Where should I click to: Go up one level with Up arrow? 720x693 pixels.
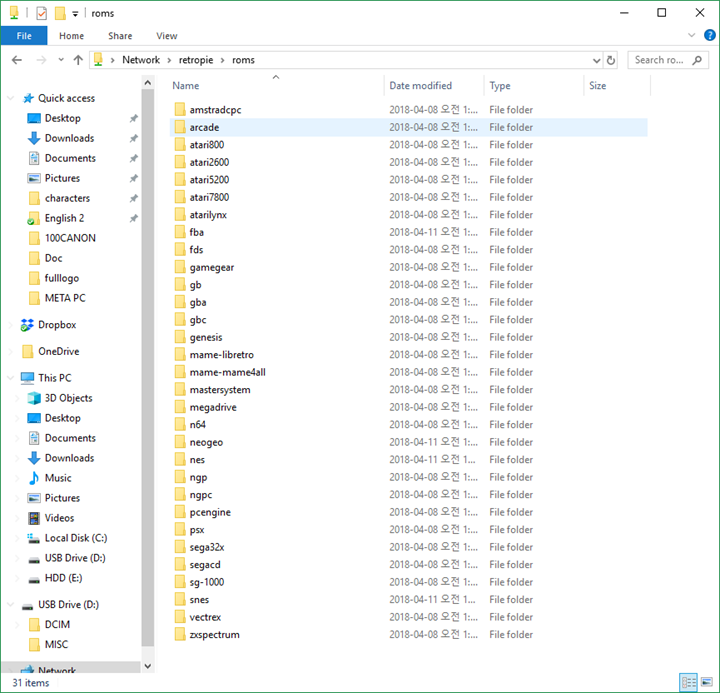click(x=78, y=60)
